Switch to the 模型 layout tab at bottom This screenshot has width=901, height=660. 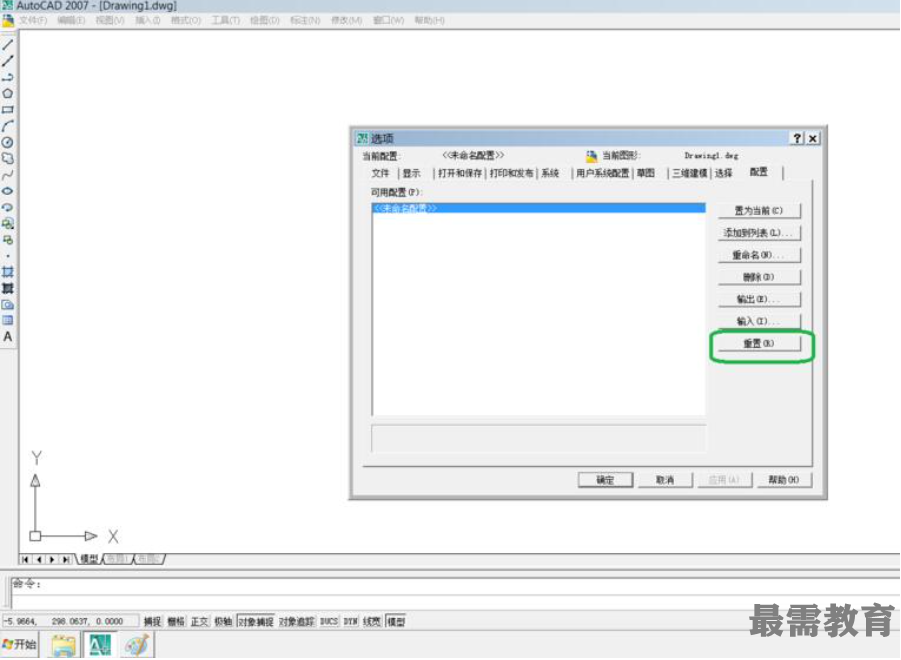tap(89, 559)
